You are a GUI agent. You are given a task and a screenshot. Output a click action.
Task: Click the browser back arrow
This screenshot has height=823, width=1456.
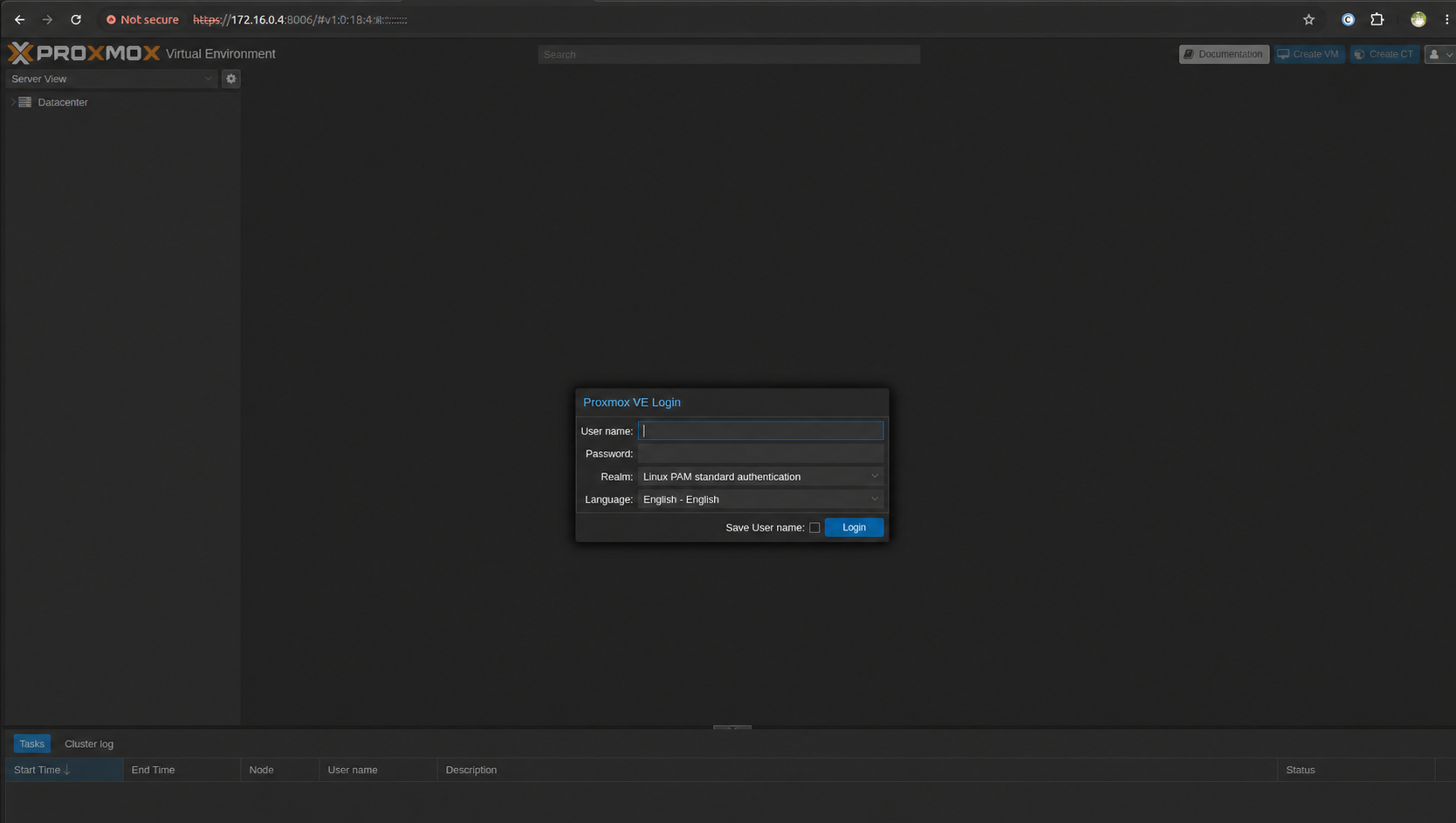click(19, 19)
